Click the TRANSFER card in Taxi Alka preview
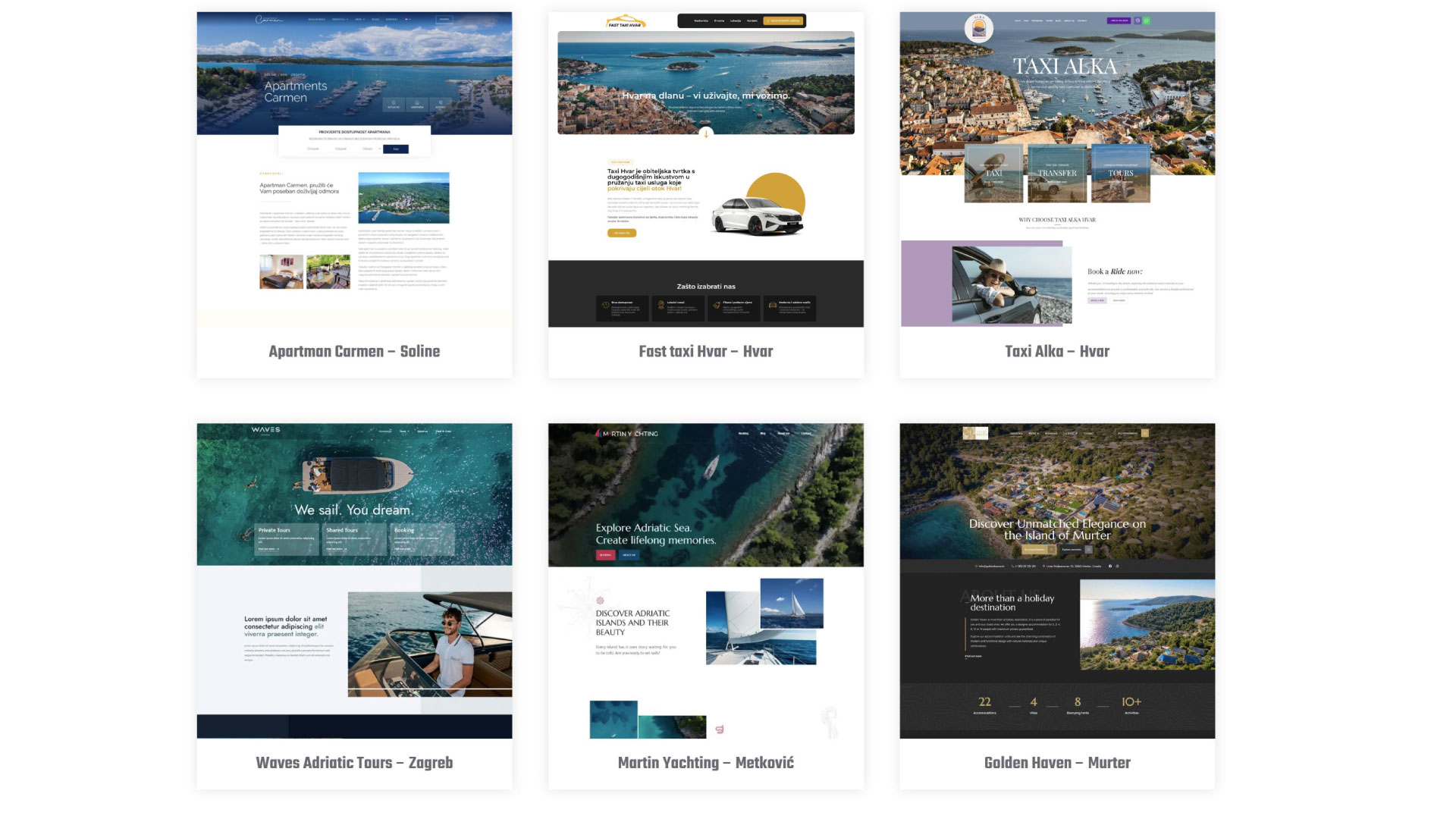The image size is (1456, 819). [x=1056, y=173]
